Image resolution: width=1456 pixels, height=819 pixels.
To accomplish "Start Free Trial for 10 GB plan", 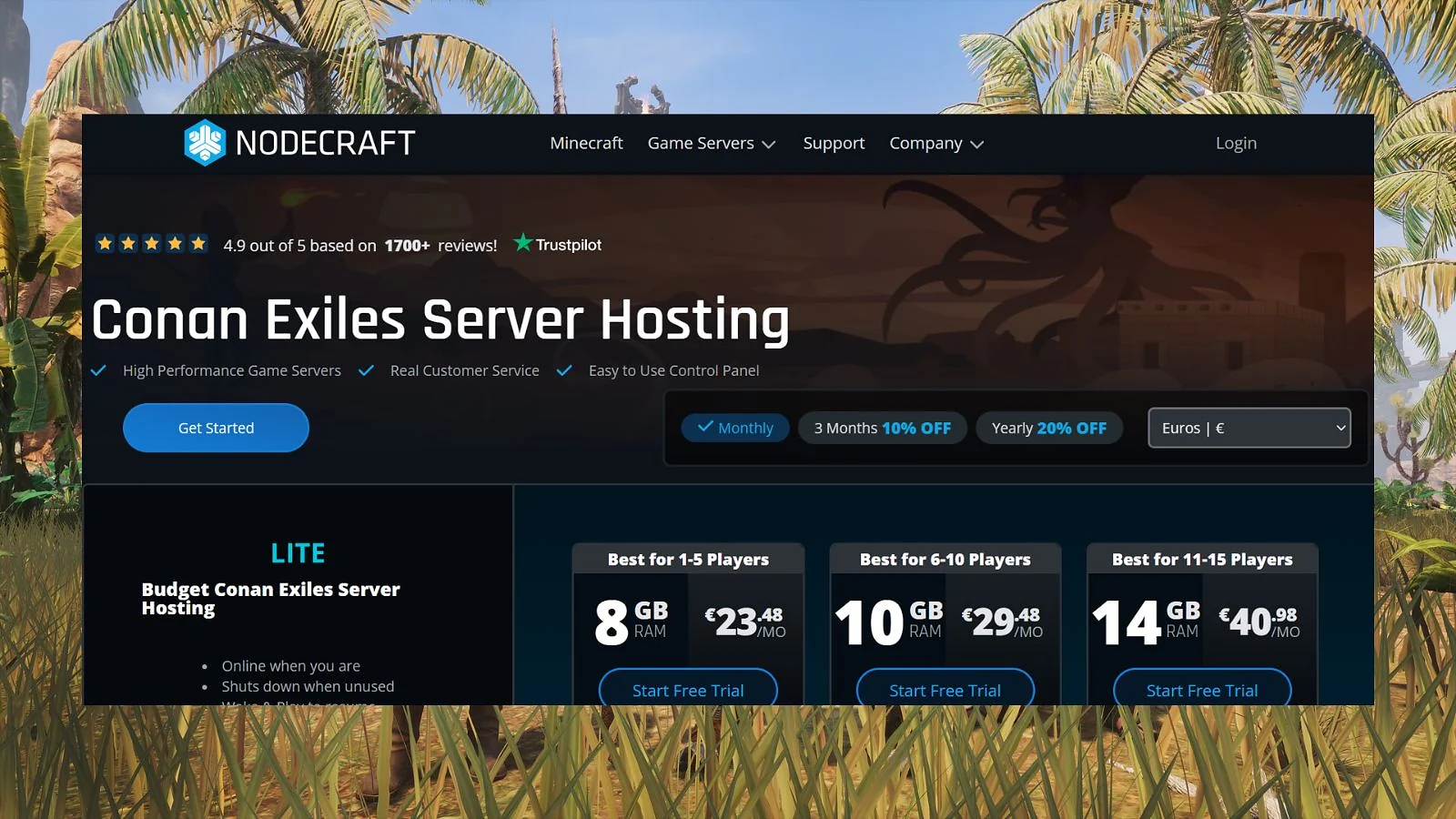I will click(x=945, y=690).
